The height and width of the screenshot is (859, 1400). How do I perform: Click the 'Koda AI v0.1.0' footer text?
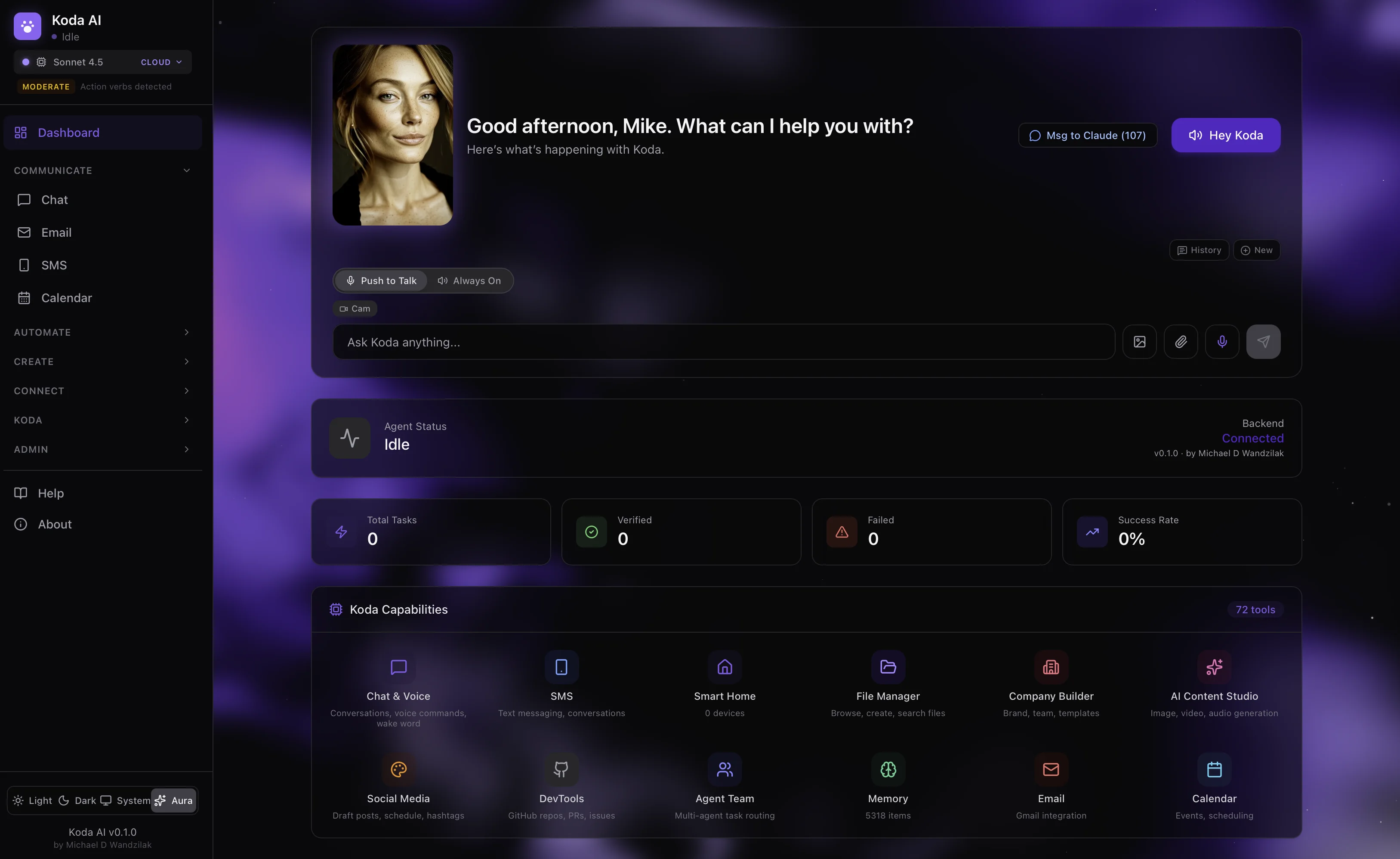tap(103, 832)
